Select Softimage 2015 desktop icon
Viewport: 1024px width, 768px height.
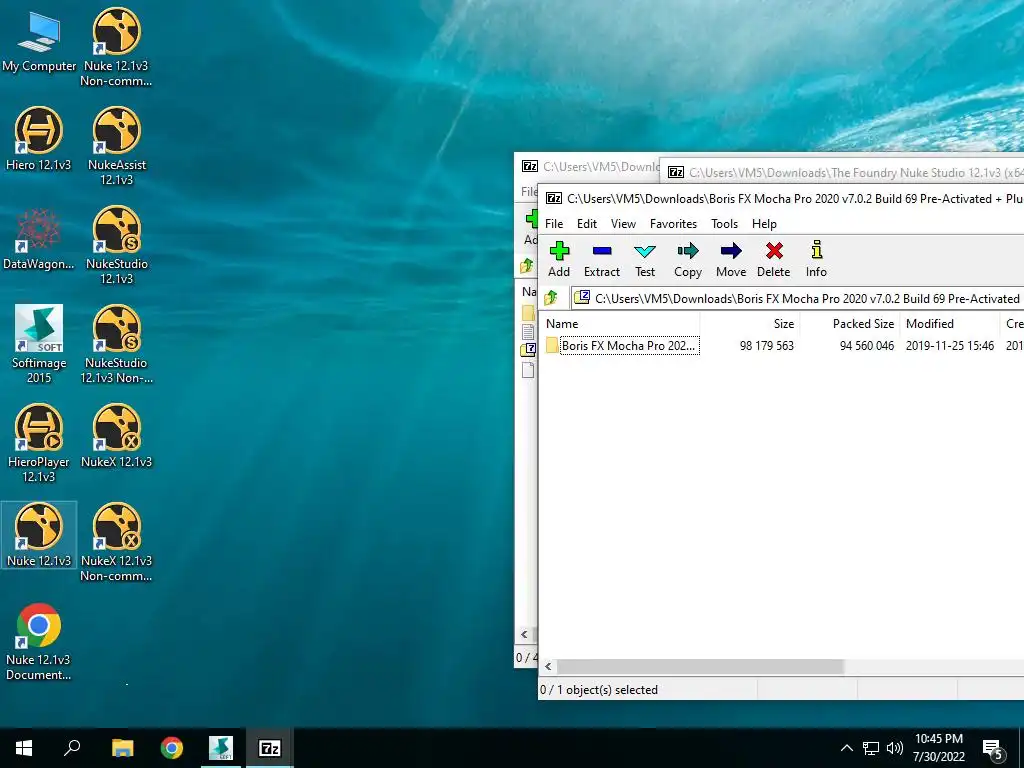pyautogui.click(x=39, y=344)
